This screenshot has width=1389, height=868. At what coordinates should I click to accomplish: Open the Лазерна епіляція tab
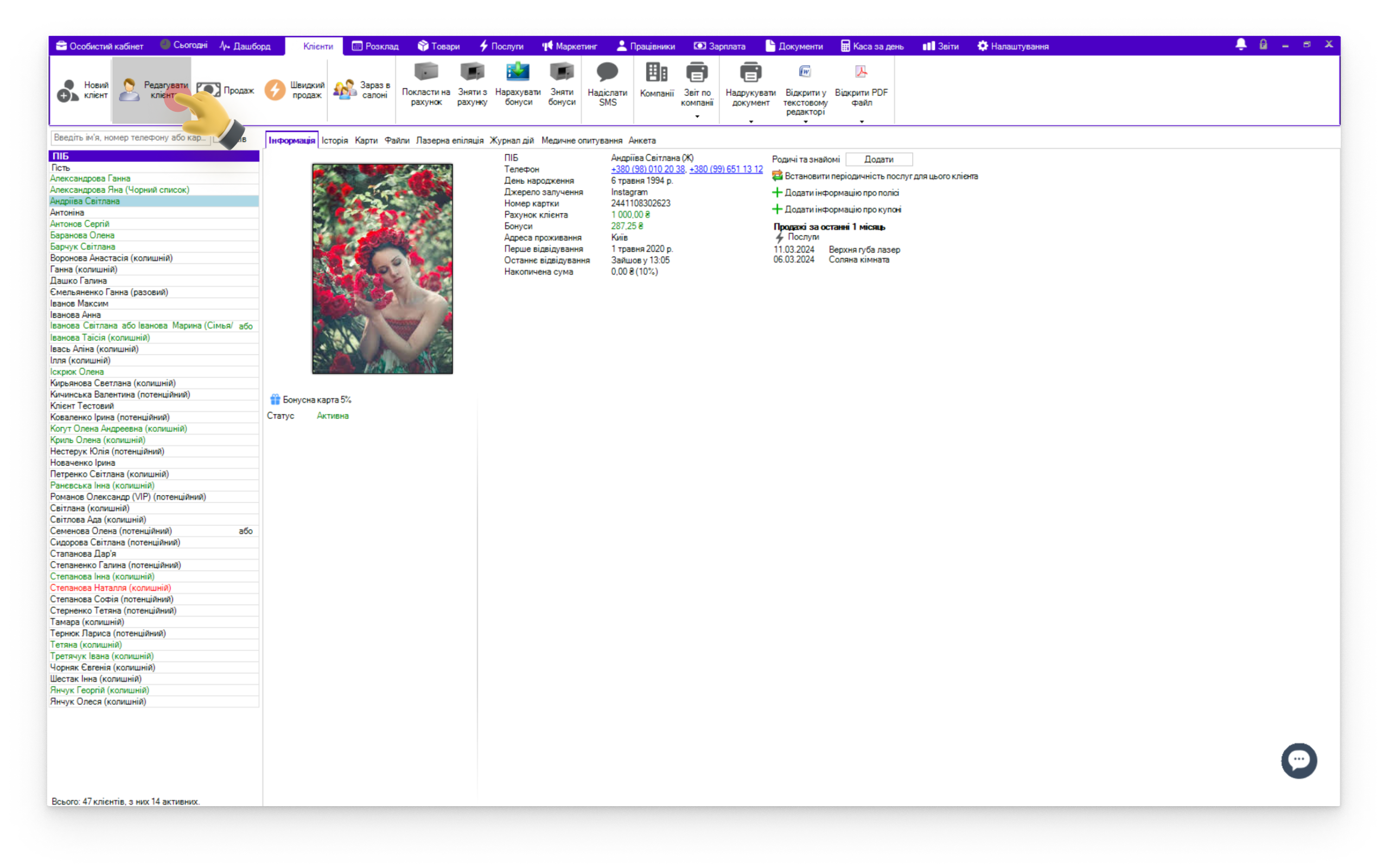tap(449, 140)
